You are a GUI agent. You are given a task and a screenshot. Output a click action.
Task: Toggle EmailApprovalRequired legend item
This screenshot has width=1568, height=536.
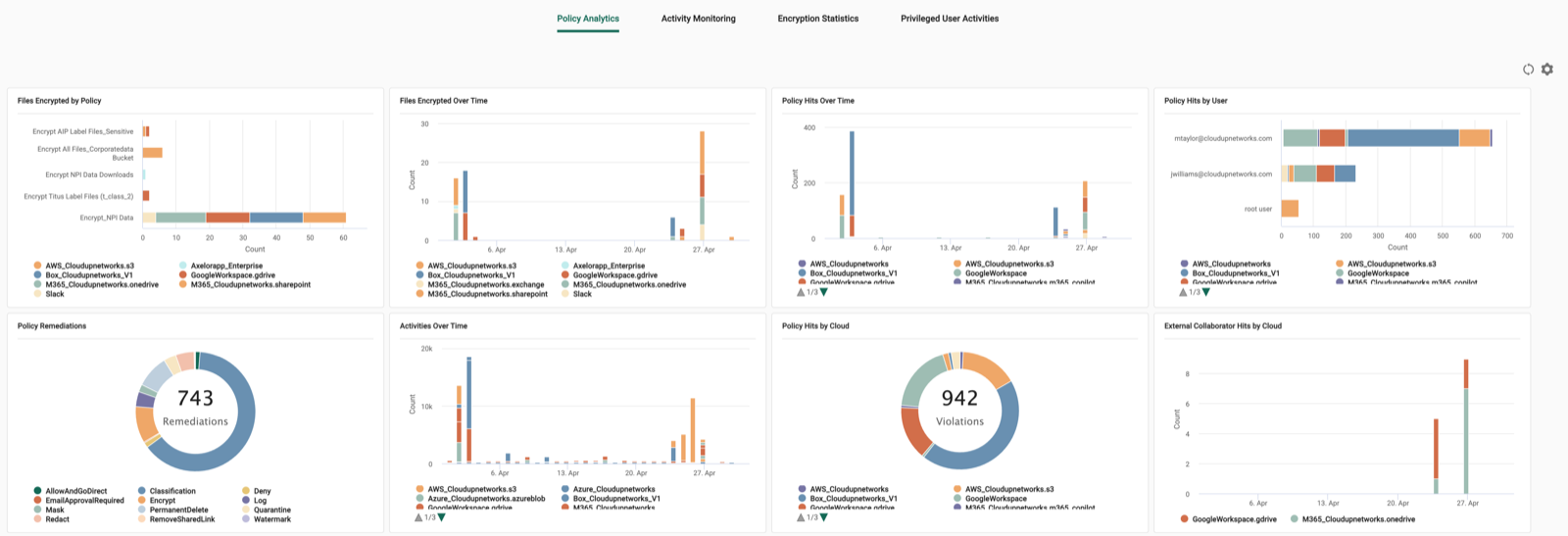point(78,501)
